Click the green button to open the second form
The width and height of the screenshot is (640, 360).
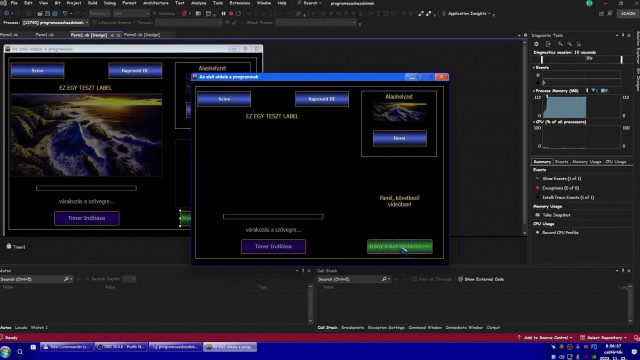coord(400,247)
